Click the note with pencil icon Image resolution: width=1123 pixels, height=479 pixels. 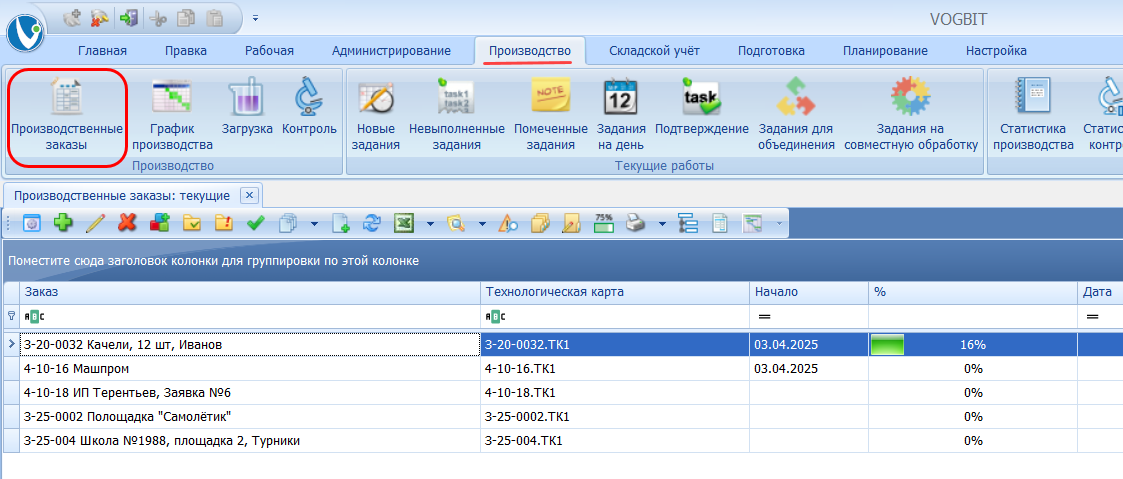571,223
